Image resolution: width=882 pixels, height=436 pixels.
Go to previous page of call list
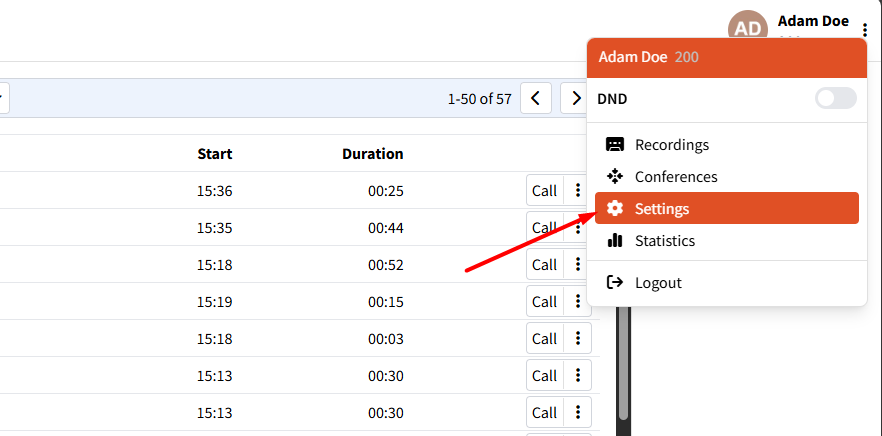tap(536, 99)
